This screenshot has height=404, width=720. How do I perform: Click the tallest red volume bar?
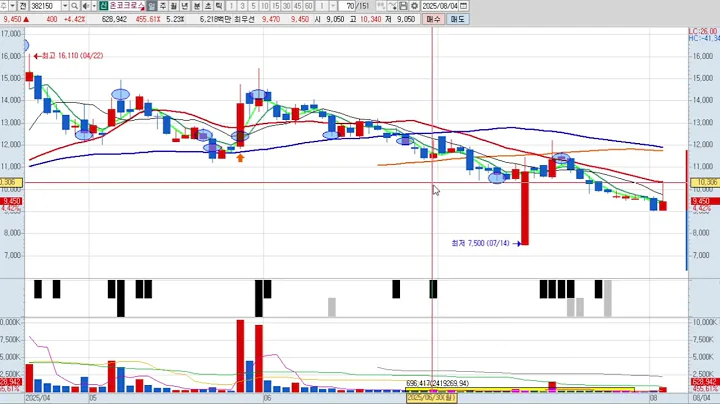coord(240,356)
